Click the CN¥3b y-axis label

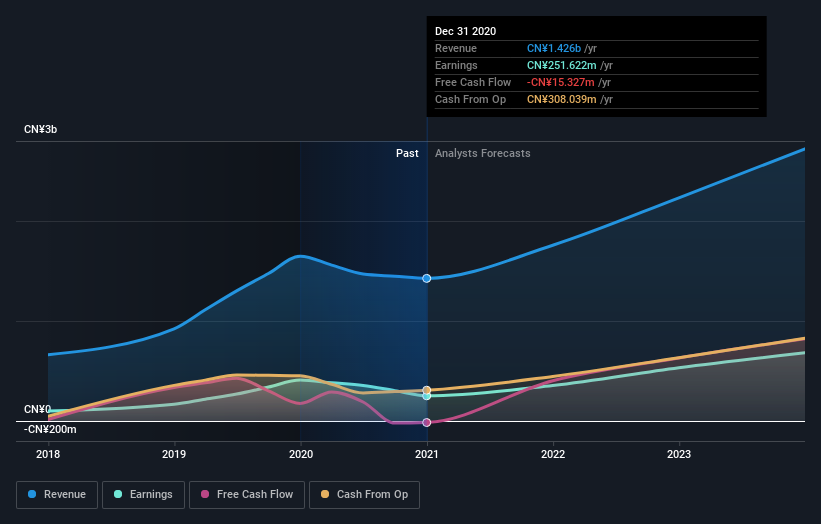40,129
